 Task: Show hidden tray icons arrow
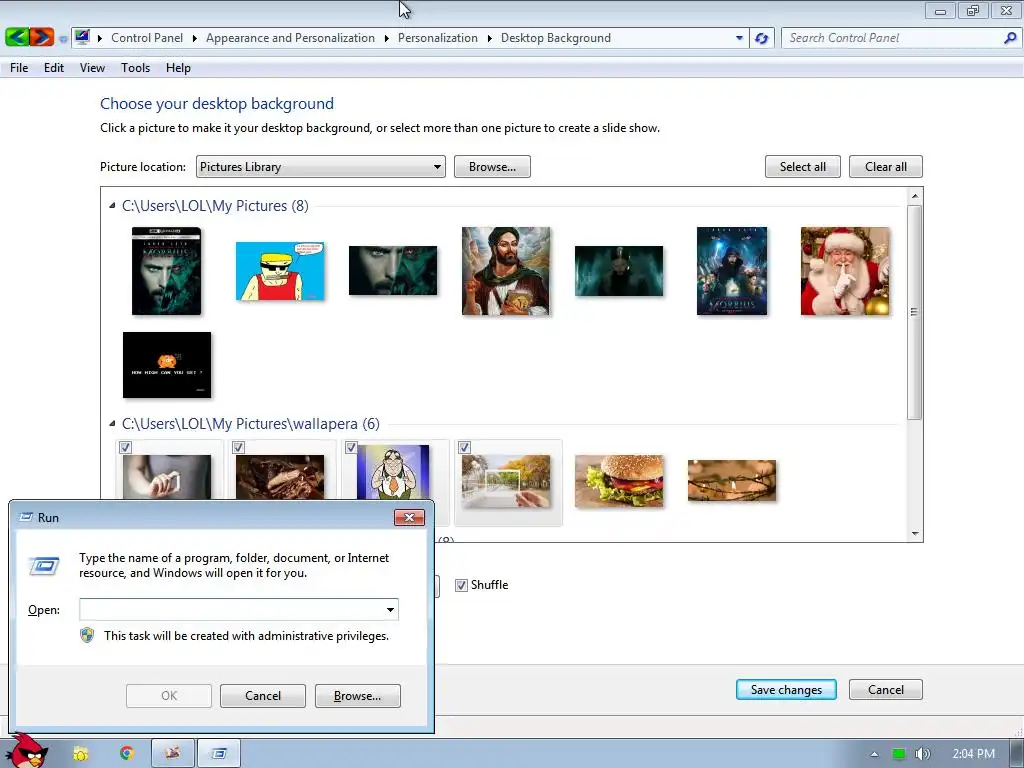click(874, 754)
